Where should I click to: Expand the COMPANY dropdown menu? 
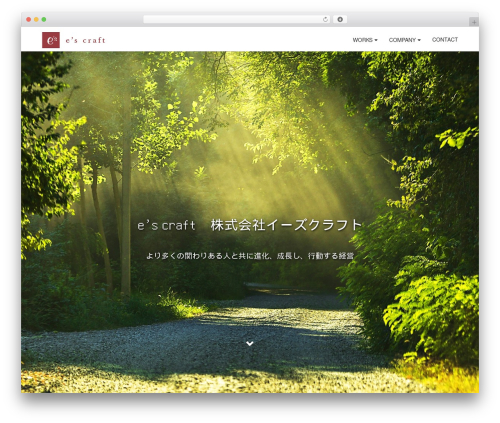405,40
